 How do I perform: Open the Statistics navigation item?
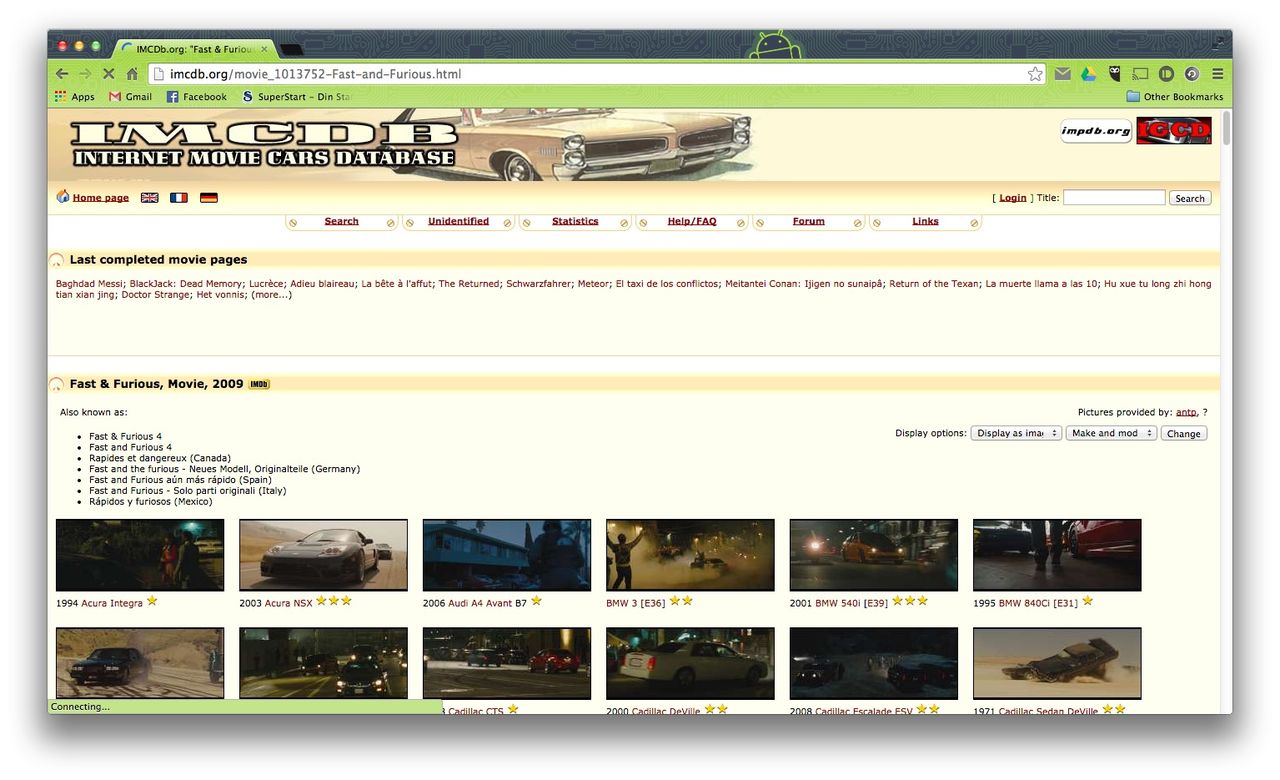575,221
